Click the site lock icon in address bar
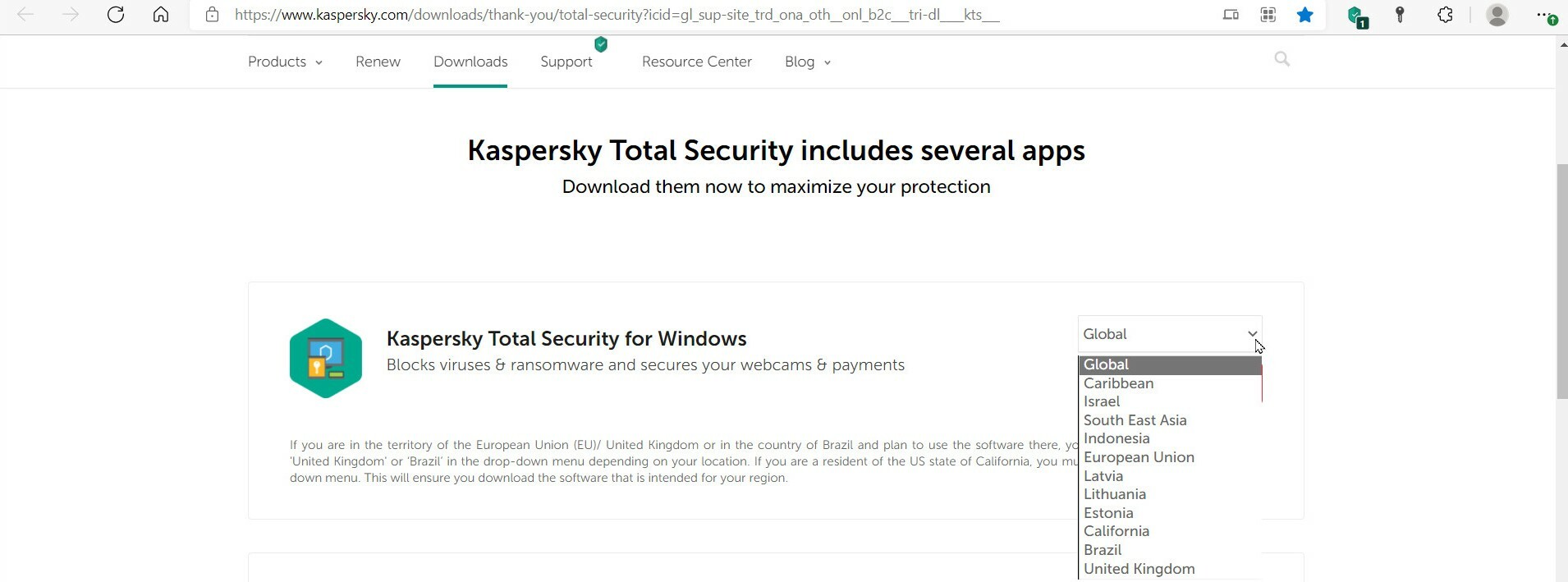Screen dimensions: 1568x582 click(x=213, y=15)
